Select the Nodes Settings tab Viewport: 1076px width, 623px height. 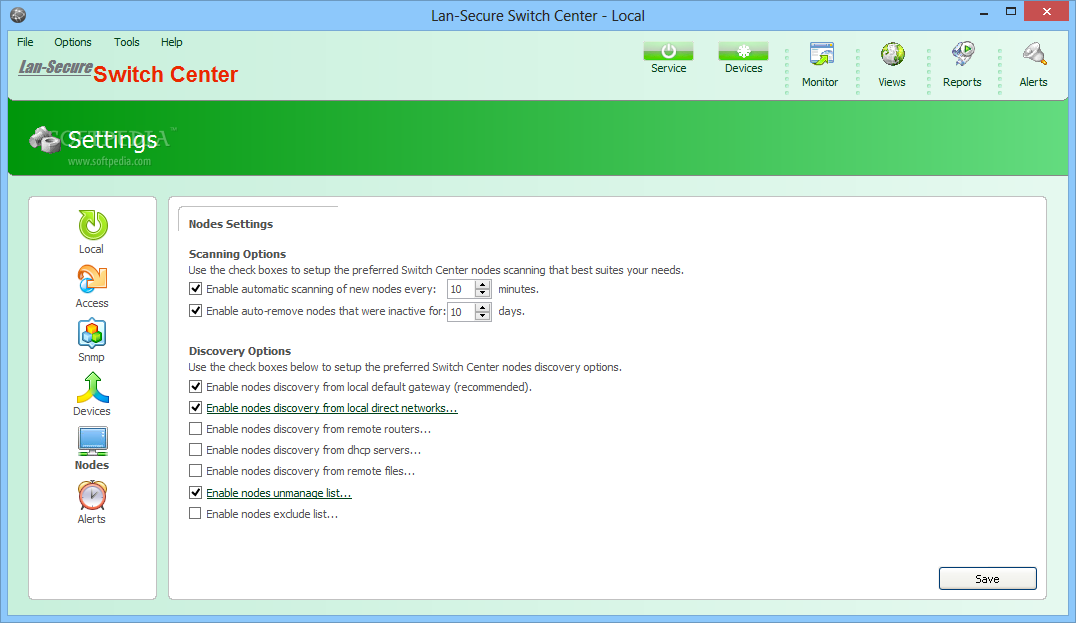[x=231, y=224]
